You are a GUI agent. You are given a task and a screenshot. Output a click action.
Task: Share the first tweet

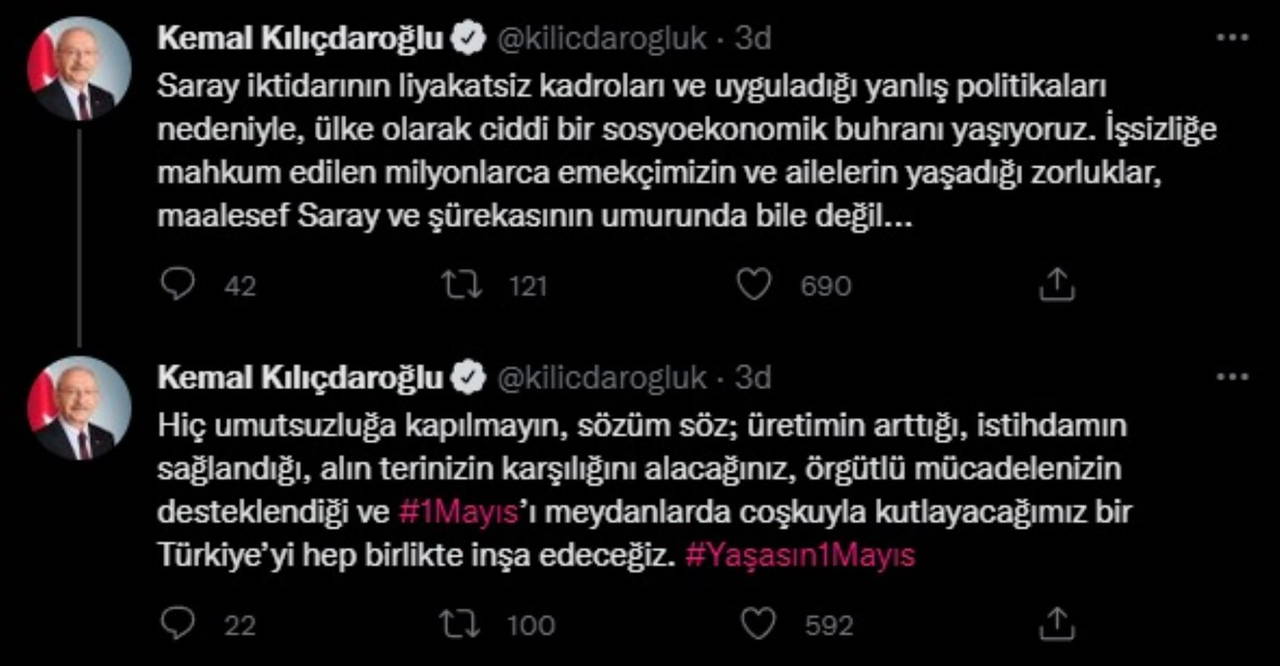point(1056,286)
